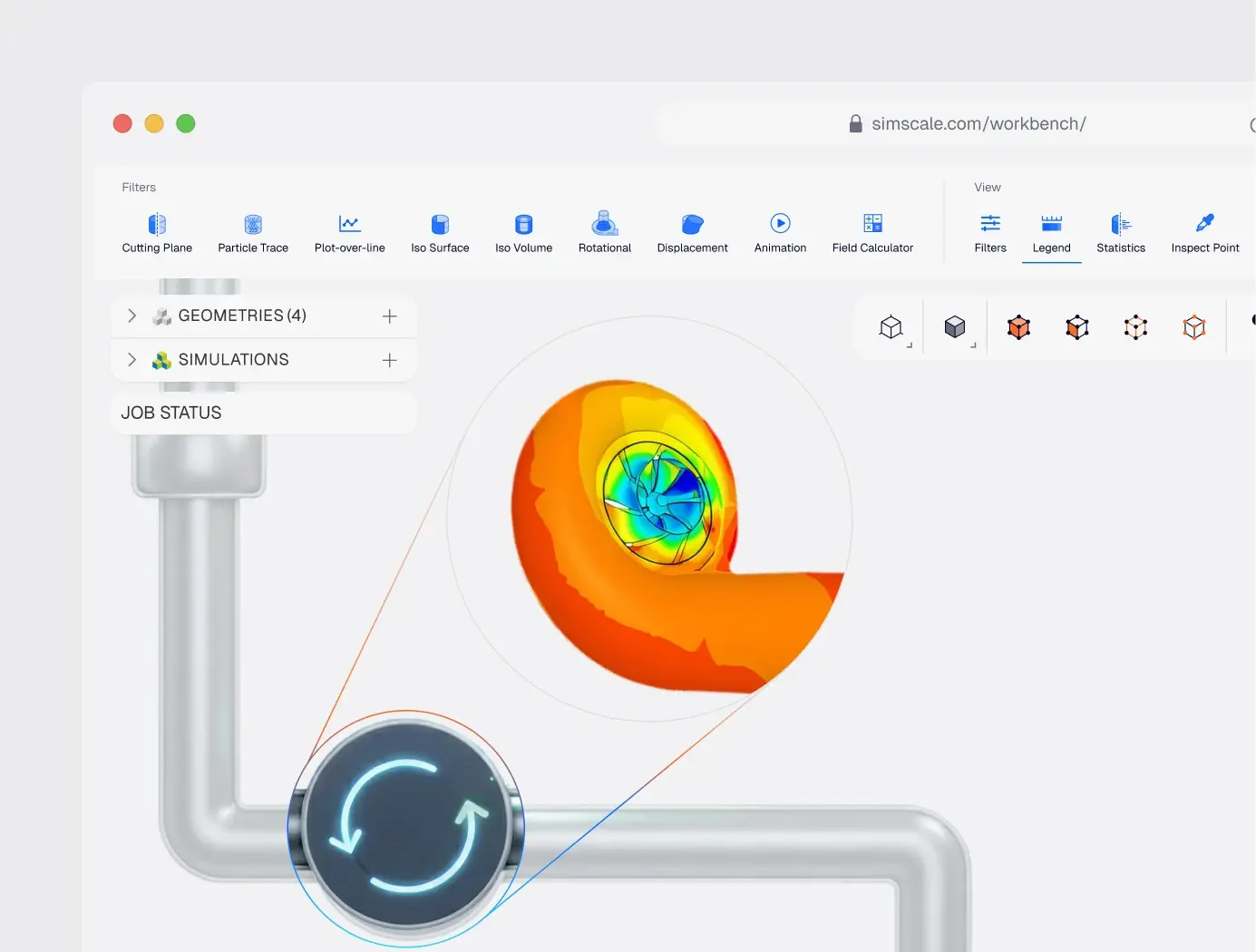
Task: Click the circular refresh arrows pump icon
Action: click(x=406, y=827)
